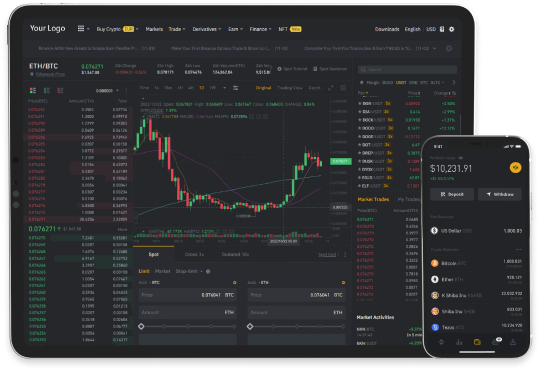Screen dimensions: 540x371
Task: Switch to the Cross 3x tab
Action: click(x=194, y=255)
